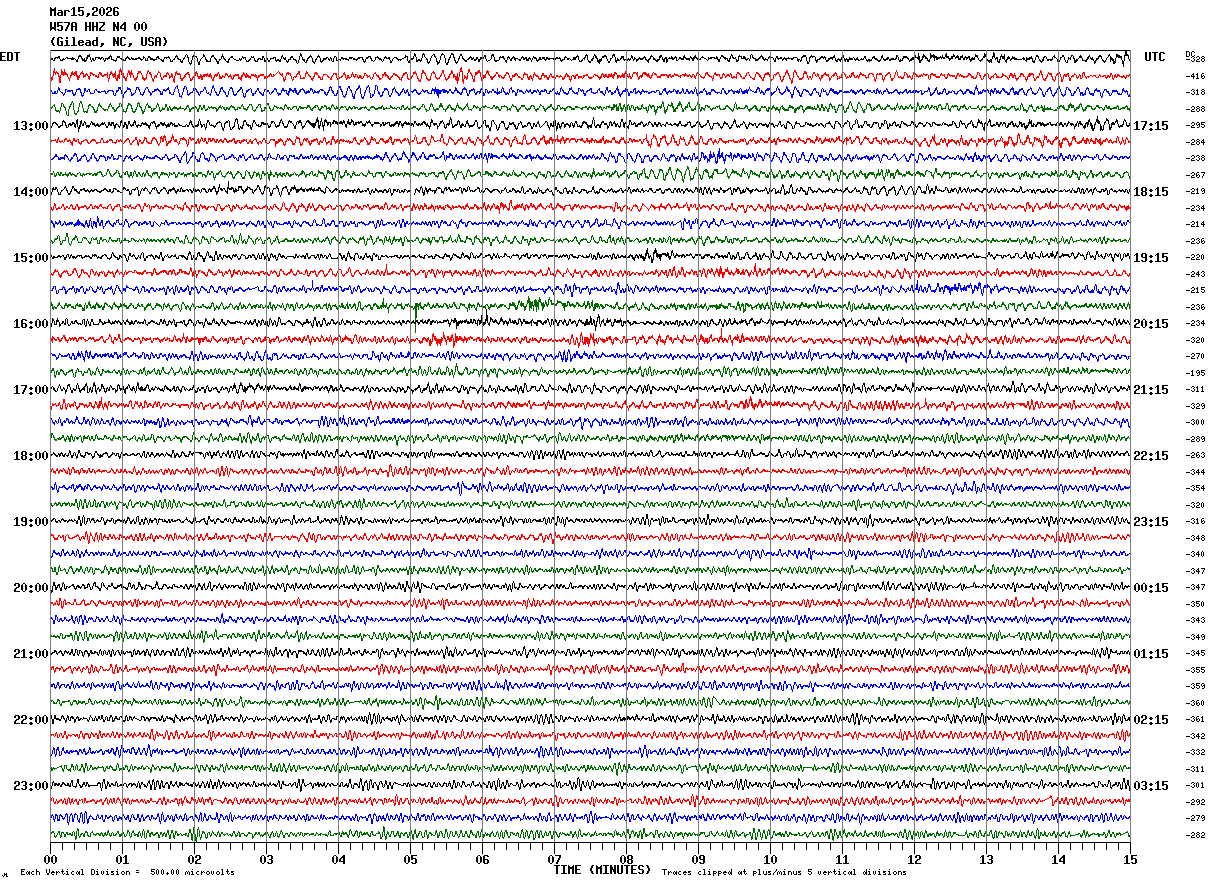Select the 17:00 EDT hour label
The height and width of the screenshot is (886, 1210).
[x=31, y=390]
